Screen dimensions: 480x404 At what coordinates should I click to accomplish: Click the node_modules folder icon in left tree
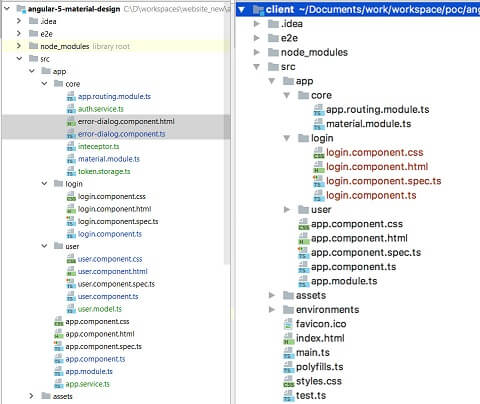[x=33, y=46]
